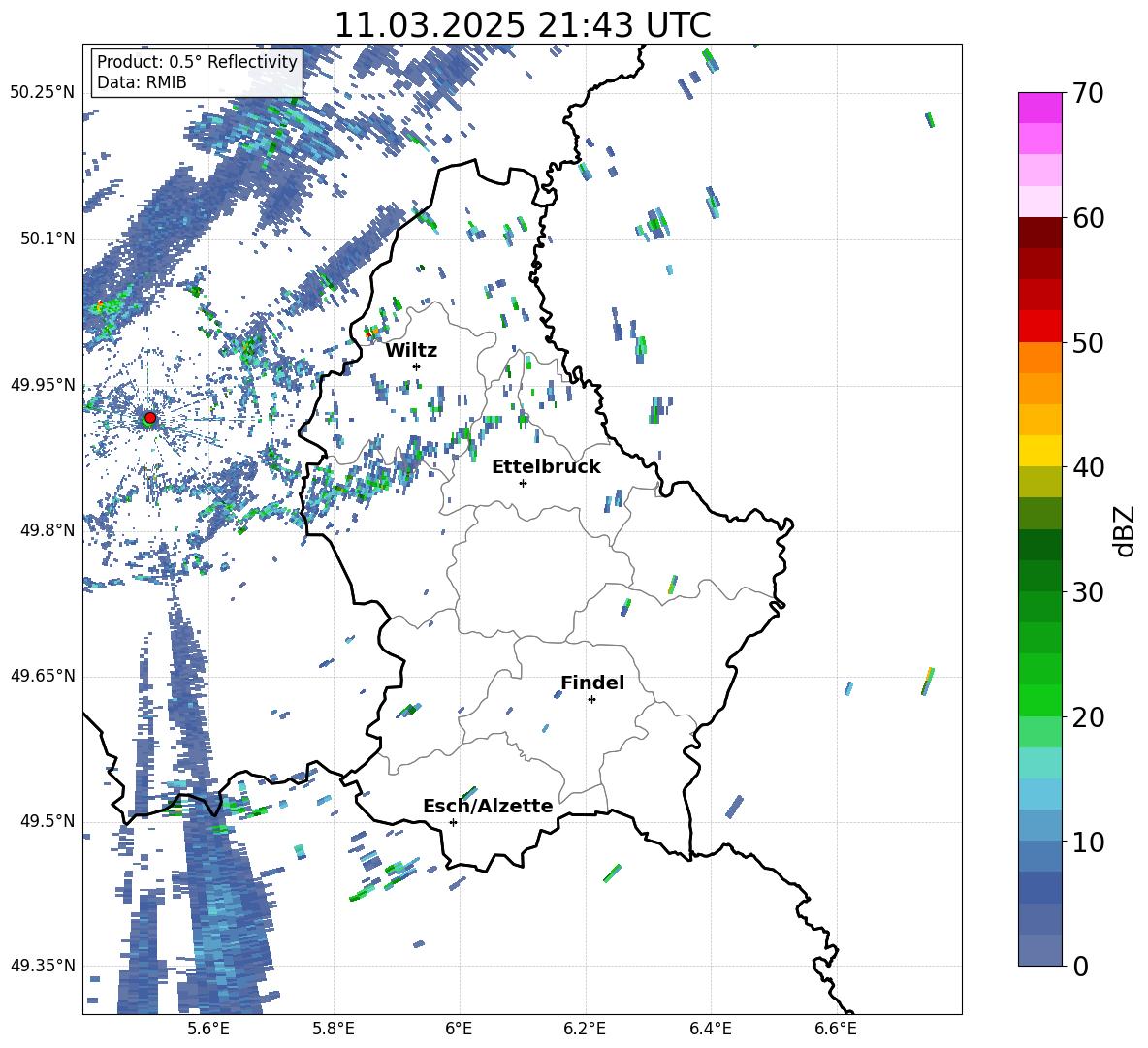This screenshot has width=1148, height=1048.
Task: Pick the light blue segment between 10 and 20 dBZ
Action: [1039, 794]
